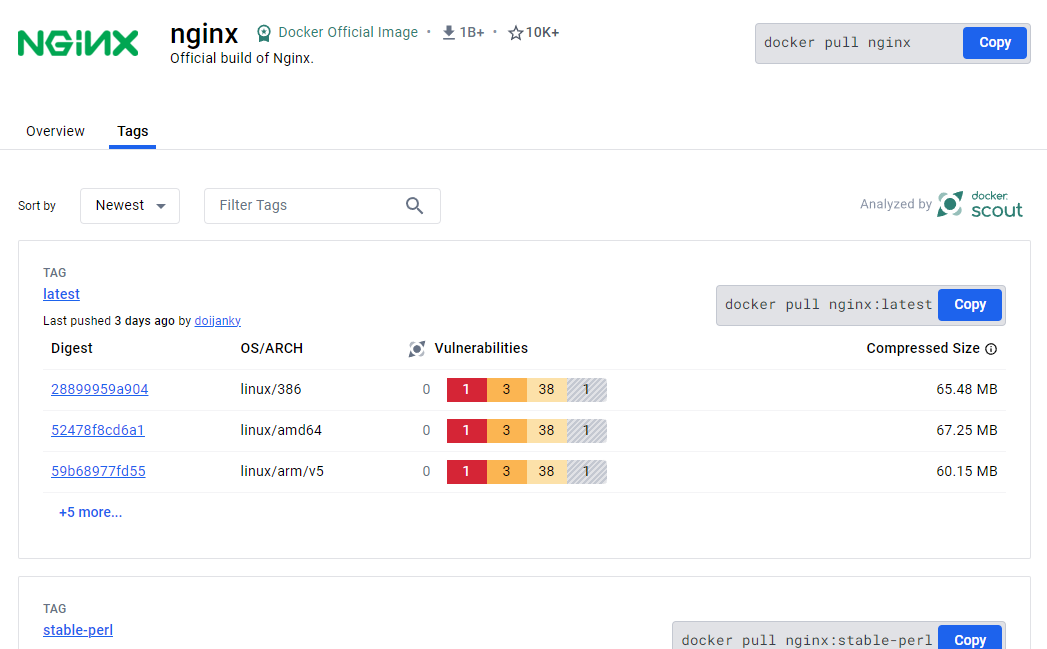Open digest 59b68977fd55
The height and width of the screenshot is (649, 1047).
pos(98,471)
